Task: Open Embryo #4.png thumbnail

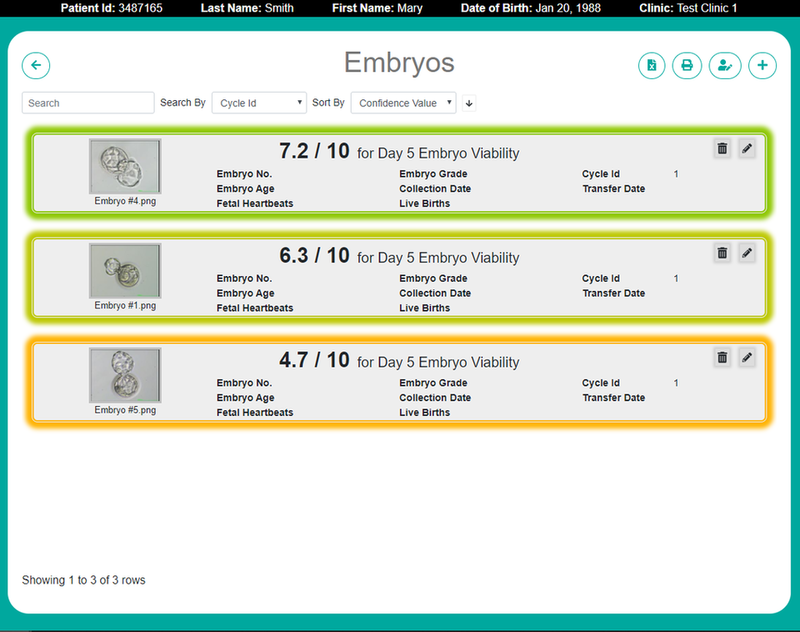Action: tap(125, 166)
